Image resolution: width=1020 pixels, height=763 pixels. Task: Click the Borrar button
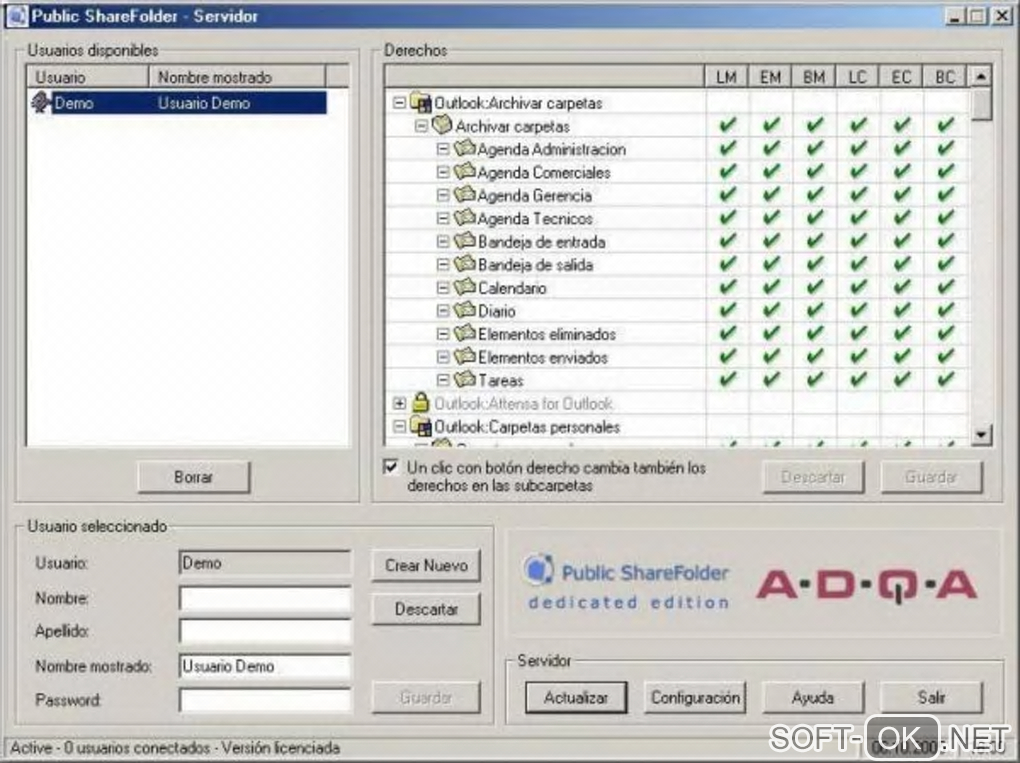(193, 477)
